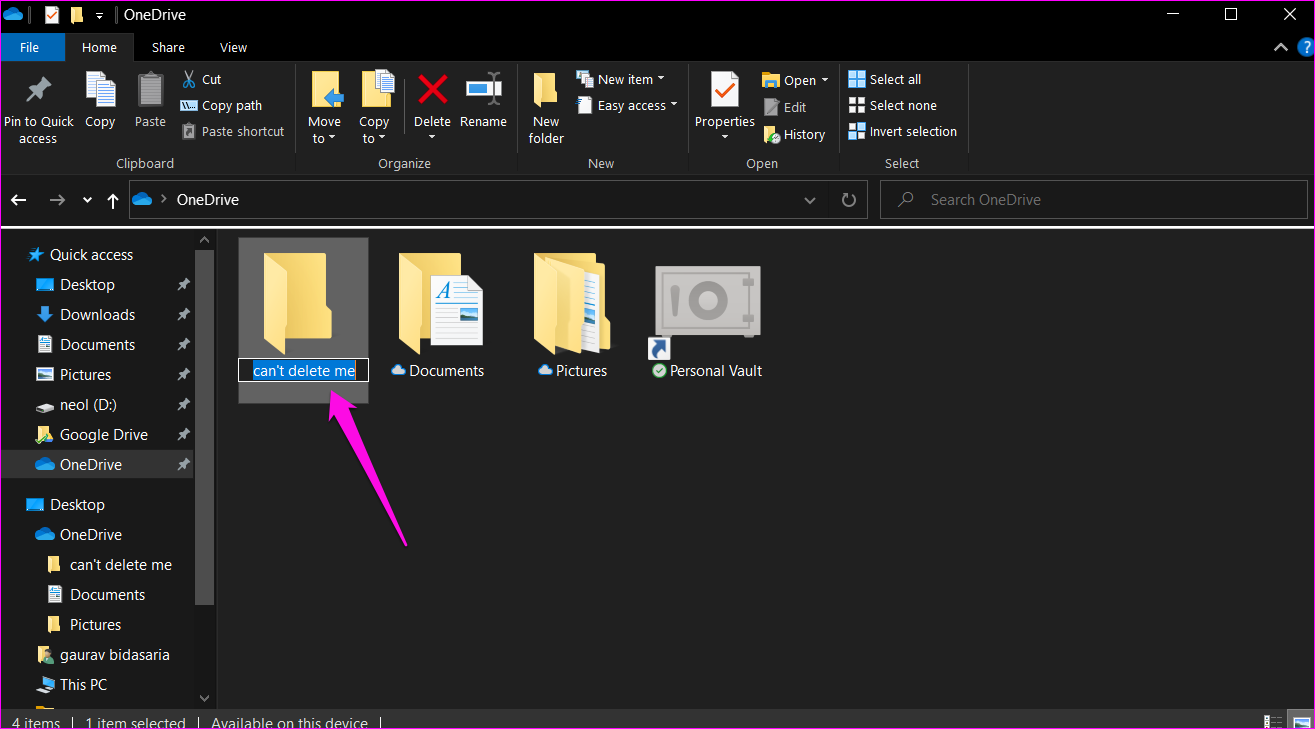This screenshot has width=1315, height=729.
Task: Delete the selected folder with ribbon Delete icon
Action: 431,100
